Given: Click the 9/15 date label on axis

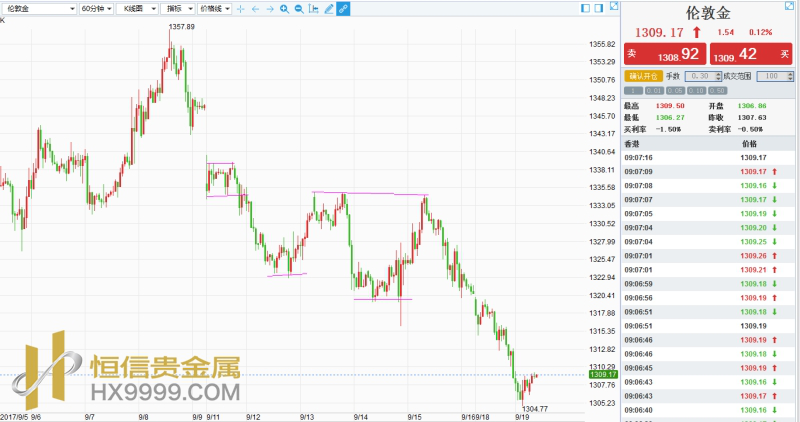Looking at the screenshot, I should [414, 417].
